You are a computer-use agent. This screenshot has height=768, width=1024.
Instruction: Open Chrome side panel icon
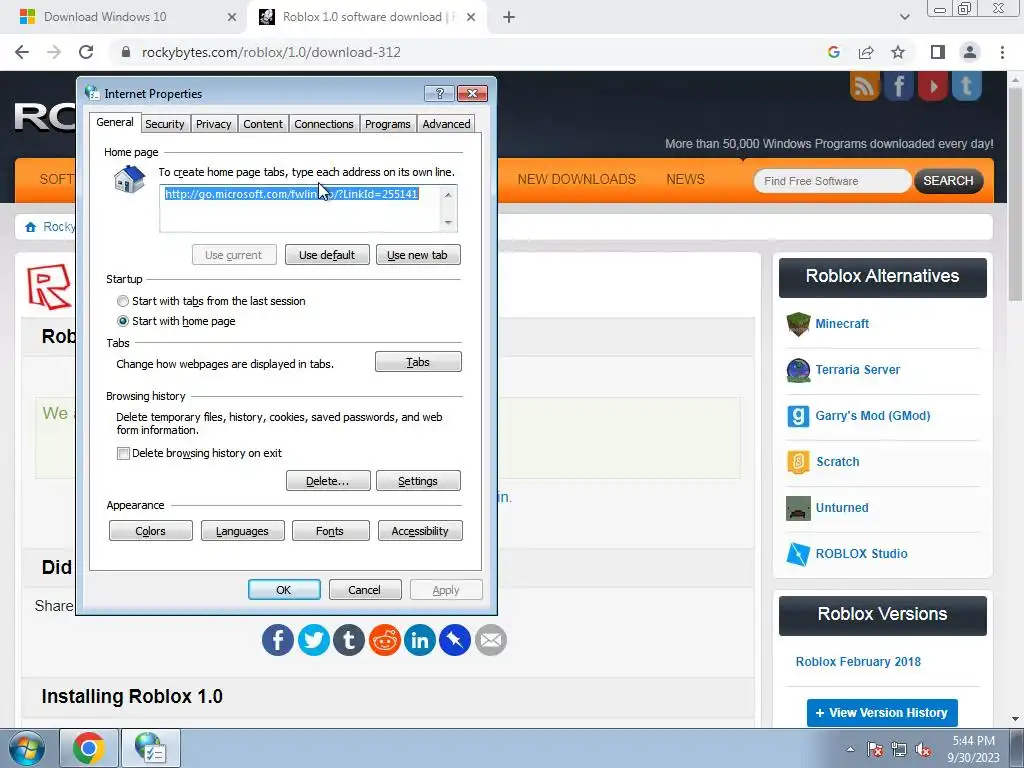coord(938,52)
